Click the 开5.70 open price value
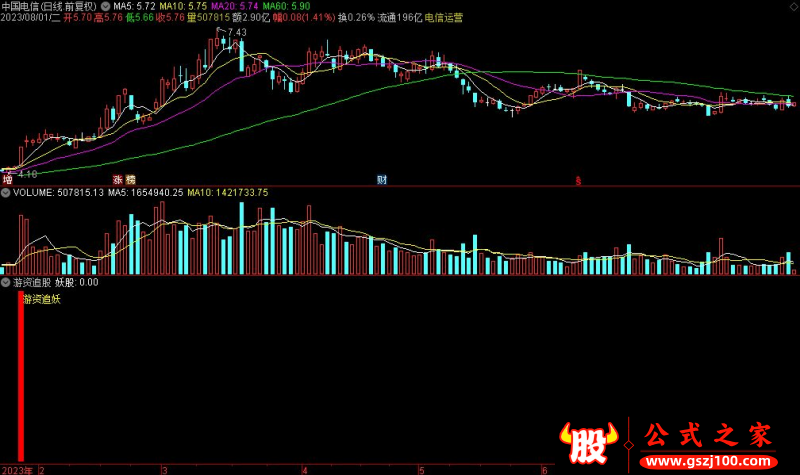 point(78,18)
